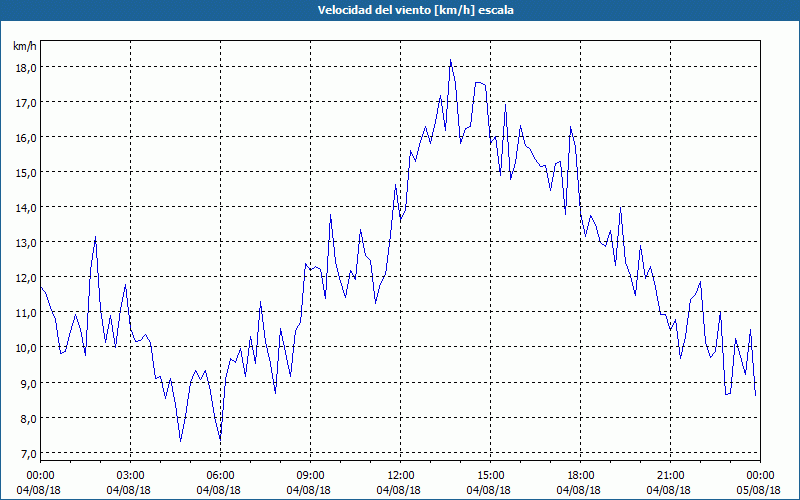Click the 'km/h' unit label on the y-axis
800x500 pixels.
pos(25,46)
